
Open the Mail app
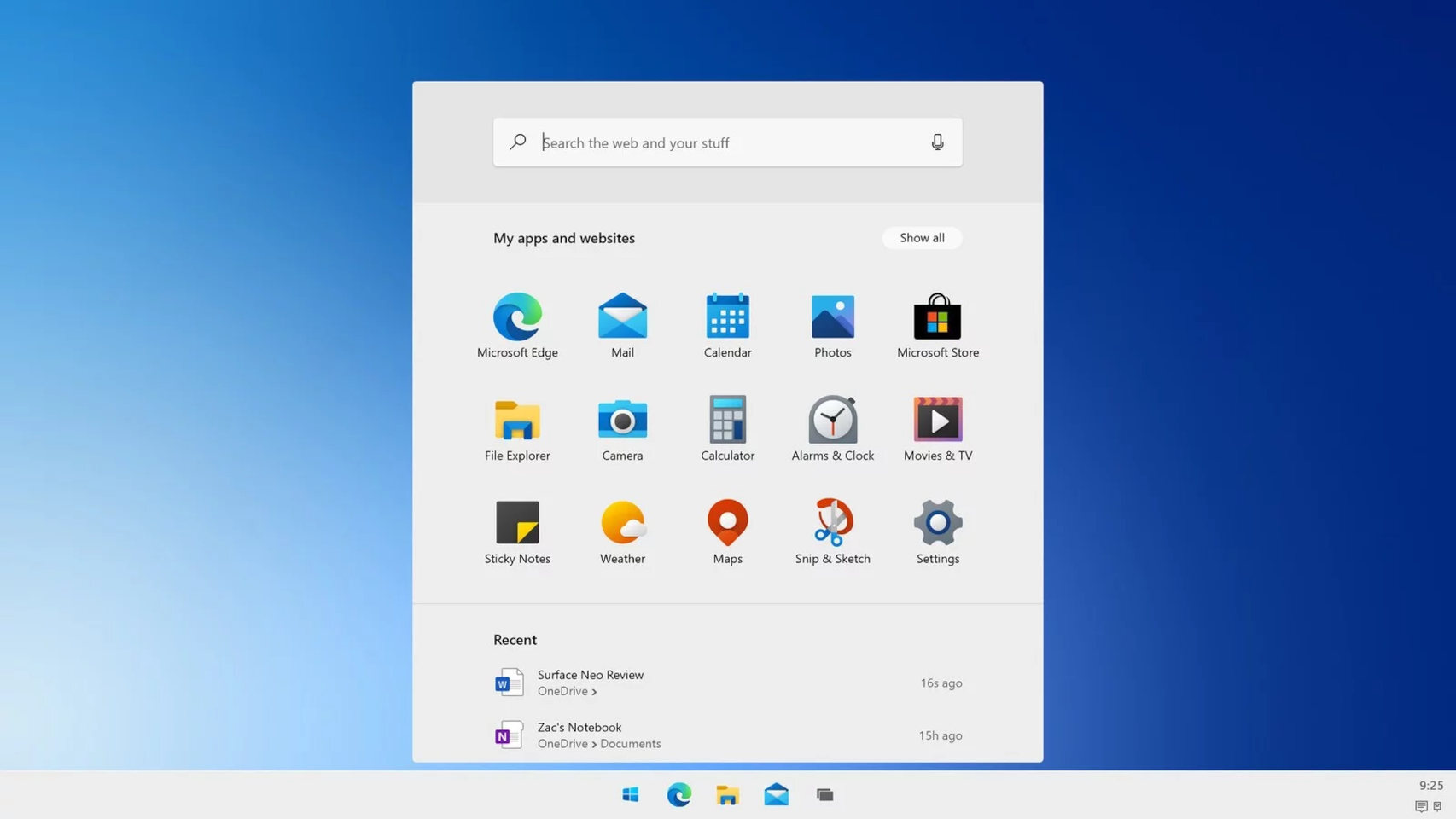coord(622,324)
